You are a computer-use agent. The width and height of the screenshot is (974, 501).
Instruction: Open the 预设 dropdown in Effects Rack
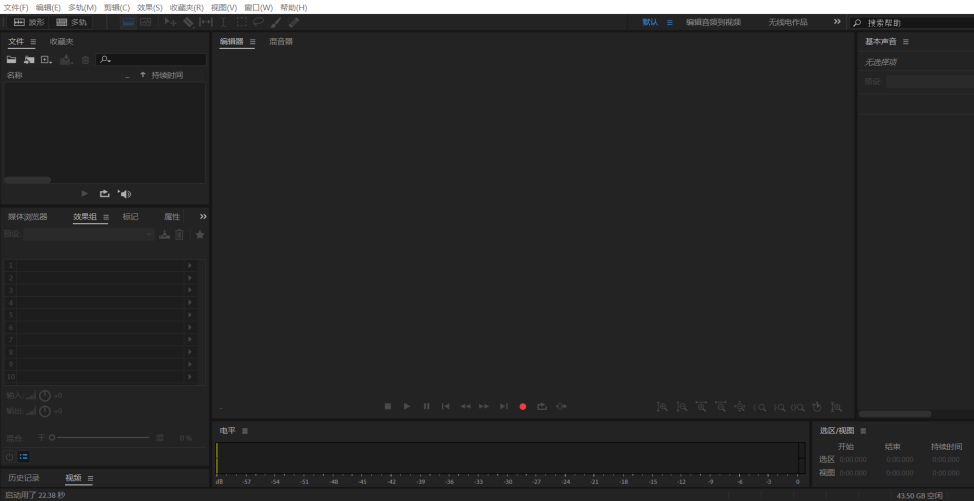click(89, 234)
